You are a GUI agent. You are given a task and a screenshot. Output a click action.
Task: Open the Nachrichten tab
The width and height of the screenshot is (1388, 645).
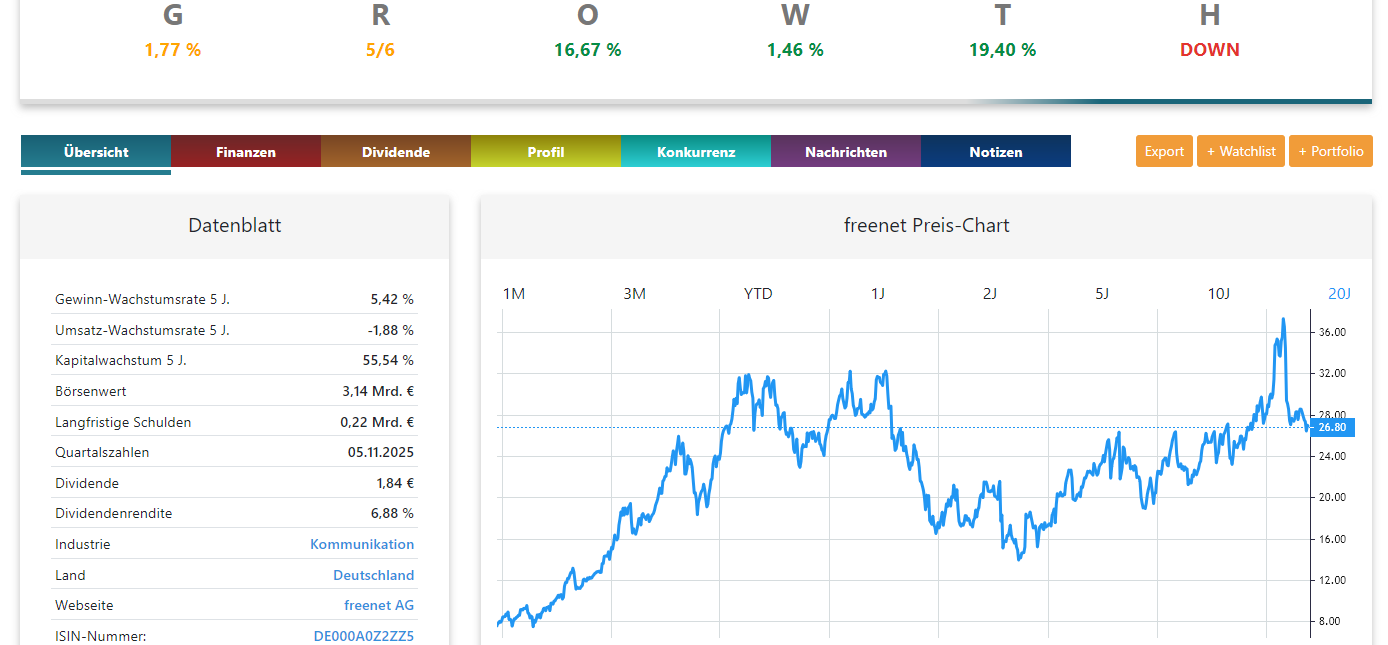tap(846, 151)
